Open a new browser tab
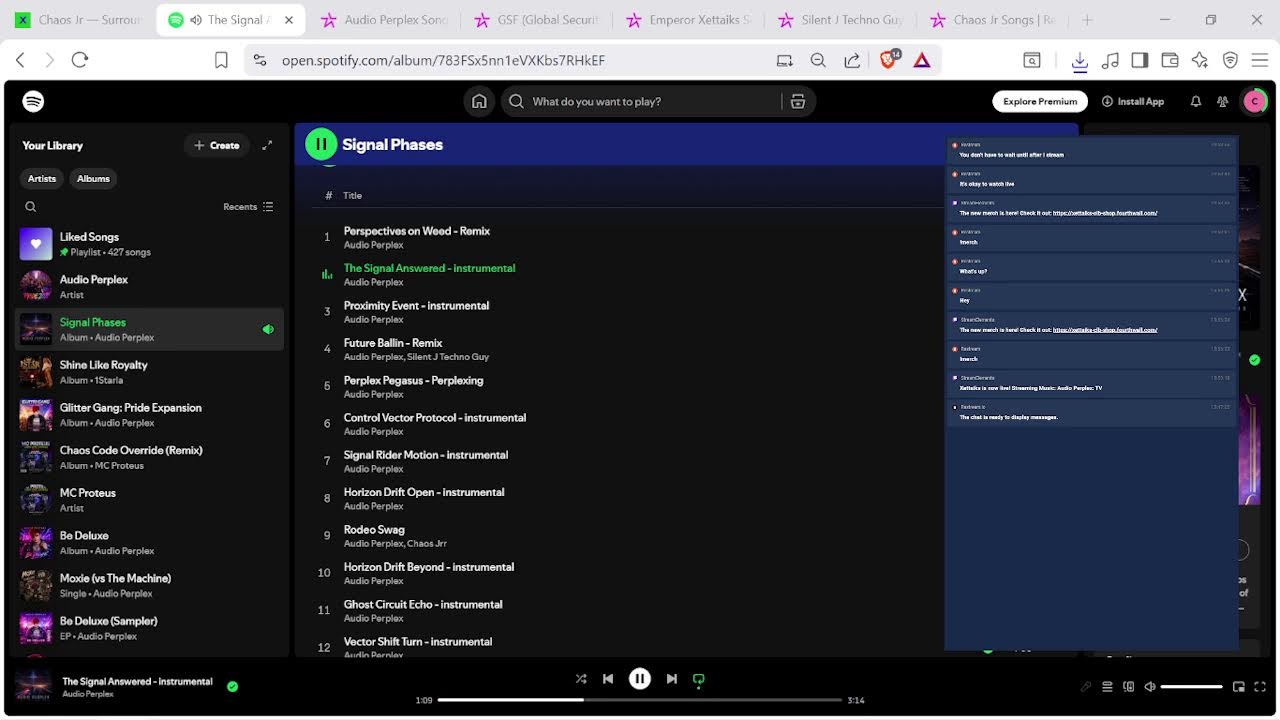Viewport: 1280px width, 720px height. click(x=1087, y=20)
